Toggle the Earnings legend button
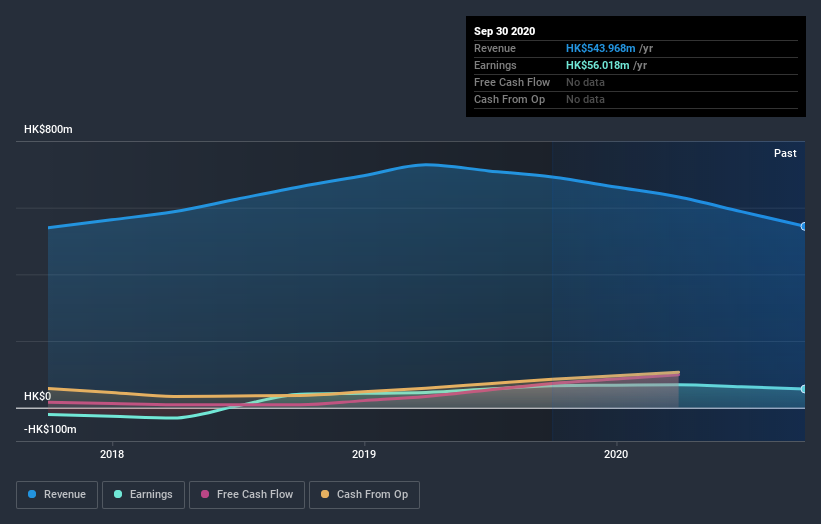The height and width of the screenshot is (524, 821). [143, 495]
